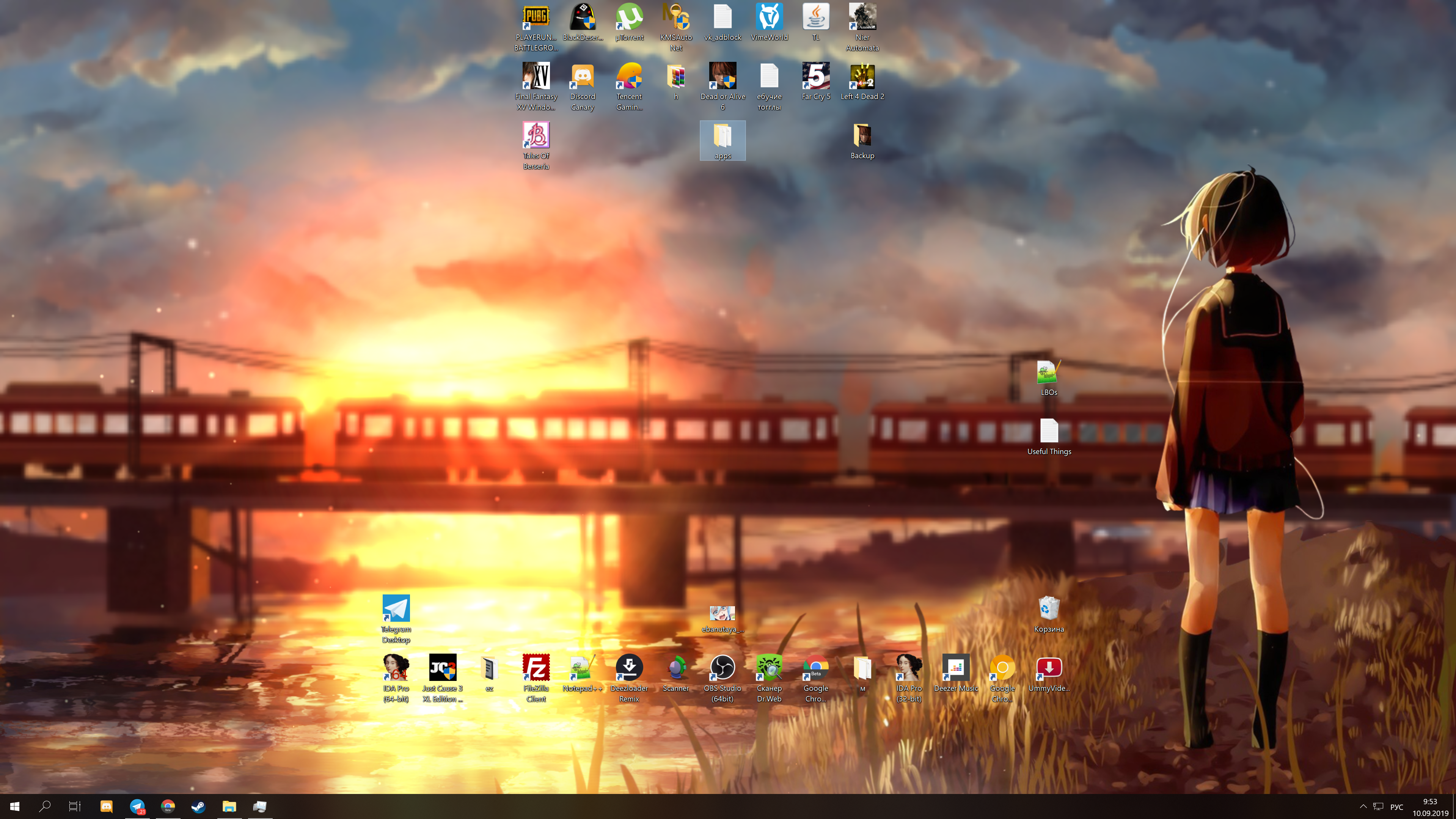Screen dimensions: 1456x819
Task: Launch Just Cause 3 XL Edition shortcut
Action: (x=443, y=678)
